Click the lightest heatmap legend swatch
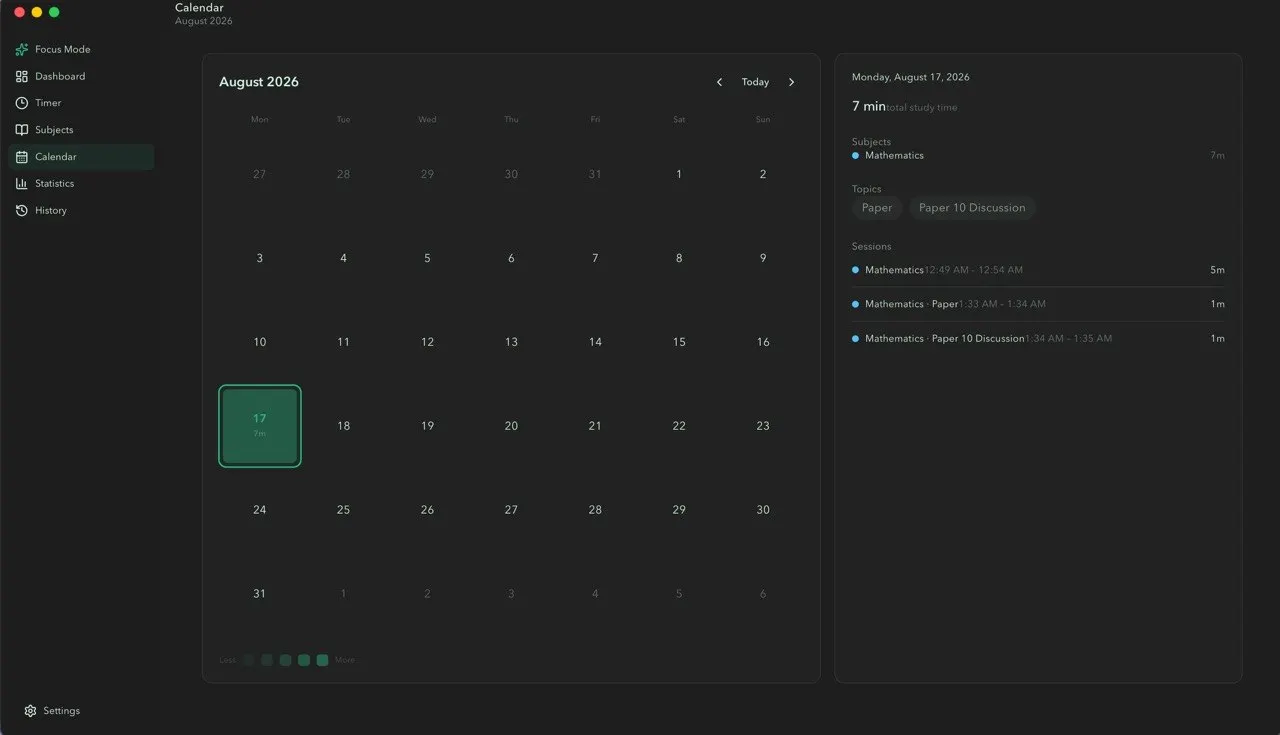Image resolution: width=1280 pixels, height=735 pixels. 248,660
